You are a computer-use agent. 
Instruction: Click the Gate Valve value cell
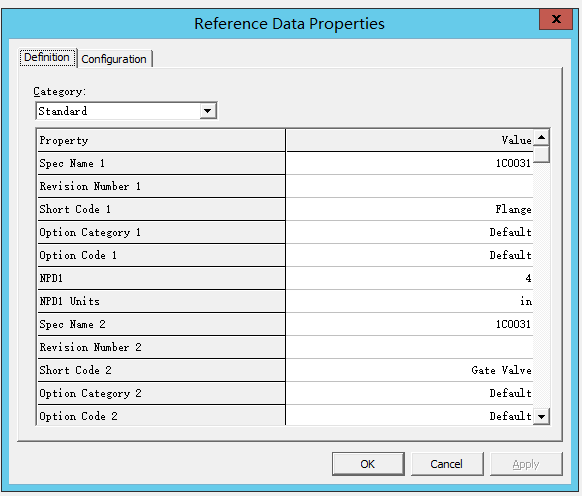pos(410,371)
